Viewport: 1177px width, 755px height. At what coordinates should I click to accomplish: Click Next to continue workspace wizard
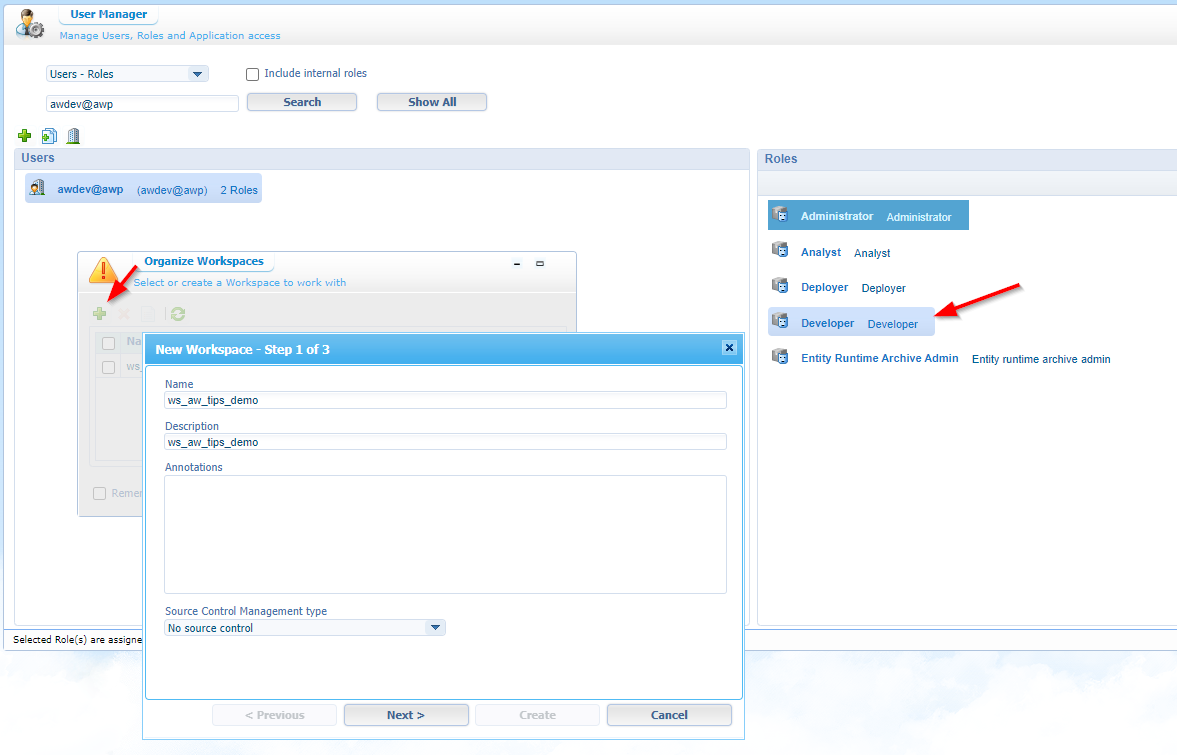tap(406, 715)
